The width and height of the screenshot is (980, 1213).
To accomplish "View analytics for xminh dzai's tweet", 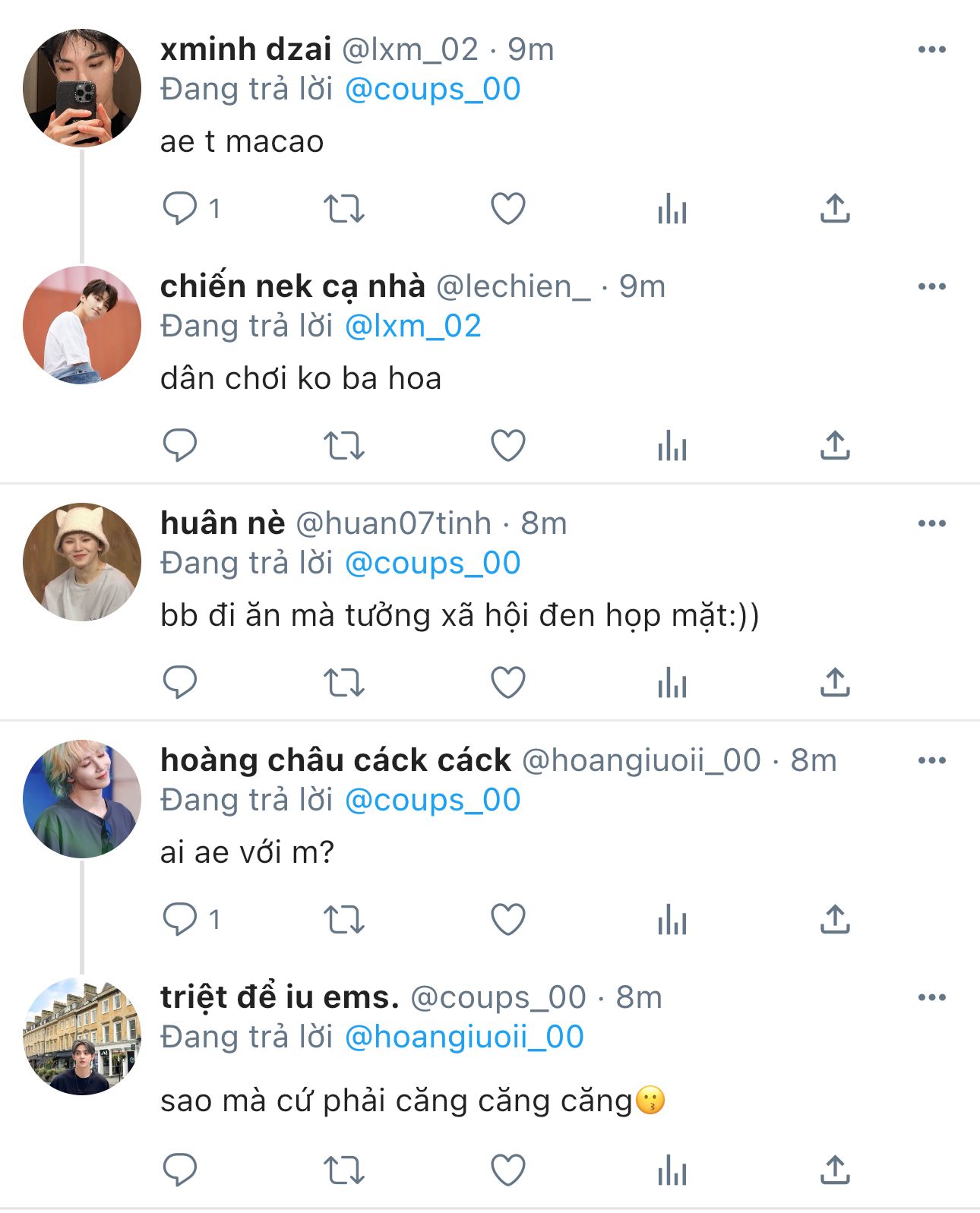I will tap(672, 208).
